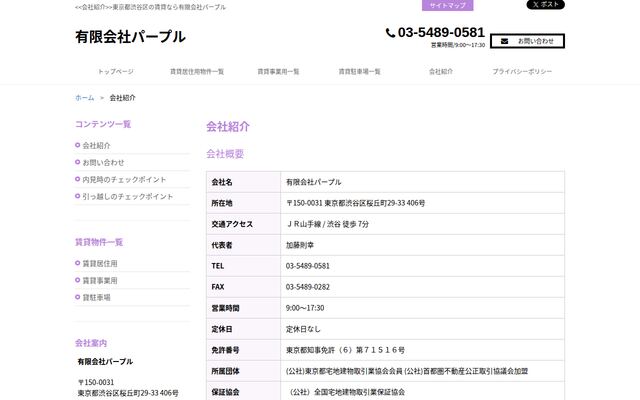Image resolution: width=640 pixels, height=400 pixels.
Task: Click 賃貸居住用 in sidebar property list
Action: 100,264
